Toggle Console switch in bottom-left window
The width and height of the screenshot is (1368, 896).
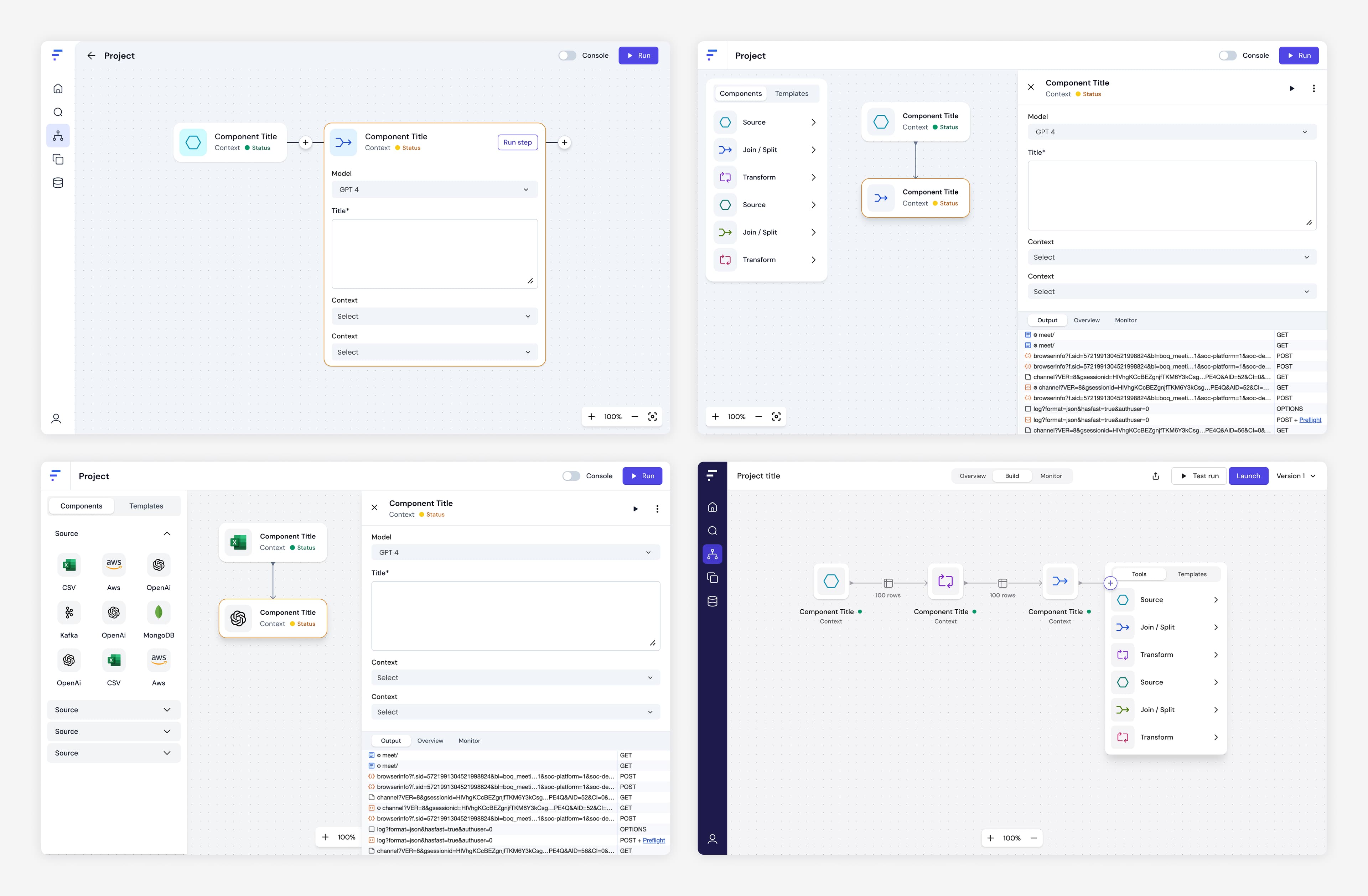point(571,476)
